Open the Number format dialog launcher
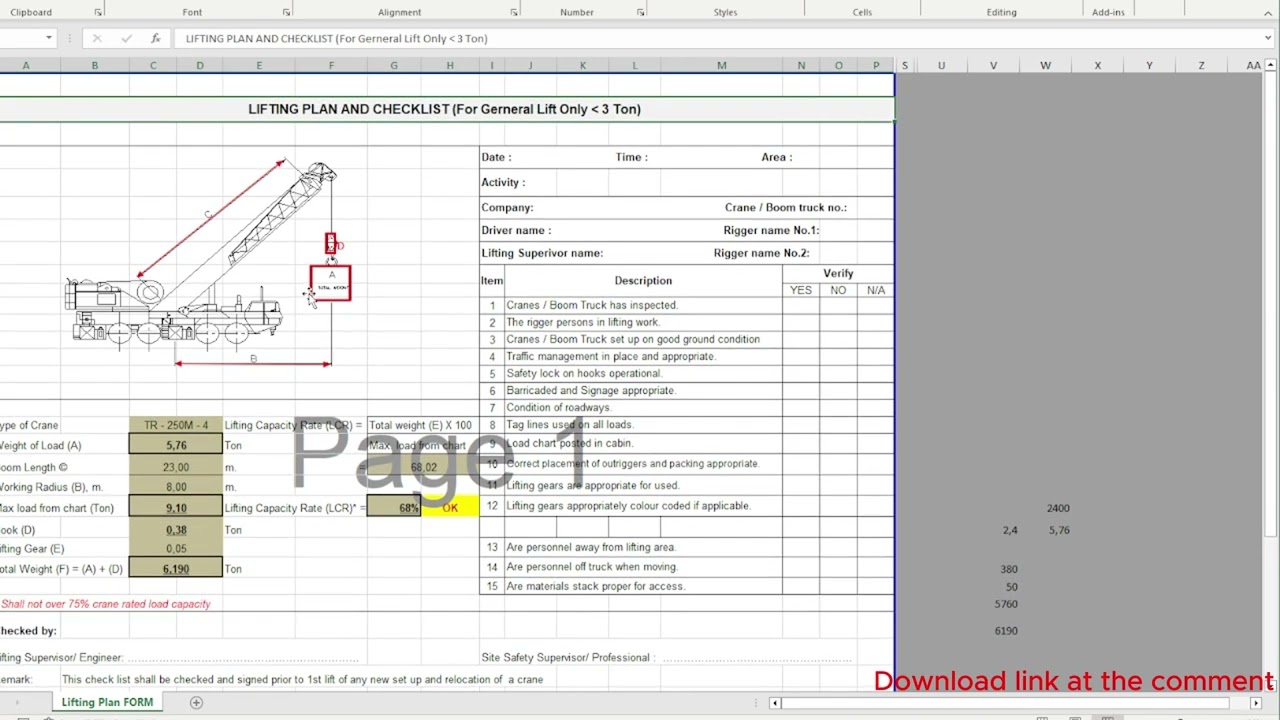Screen dimensions: 1280x720 point(640,12)
